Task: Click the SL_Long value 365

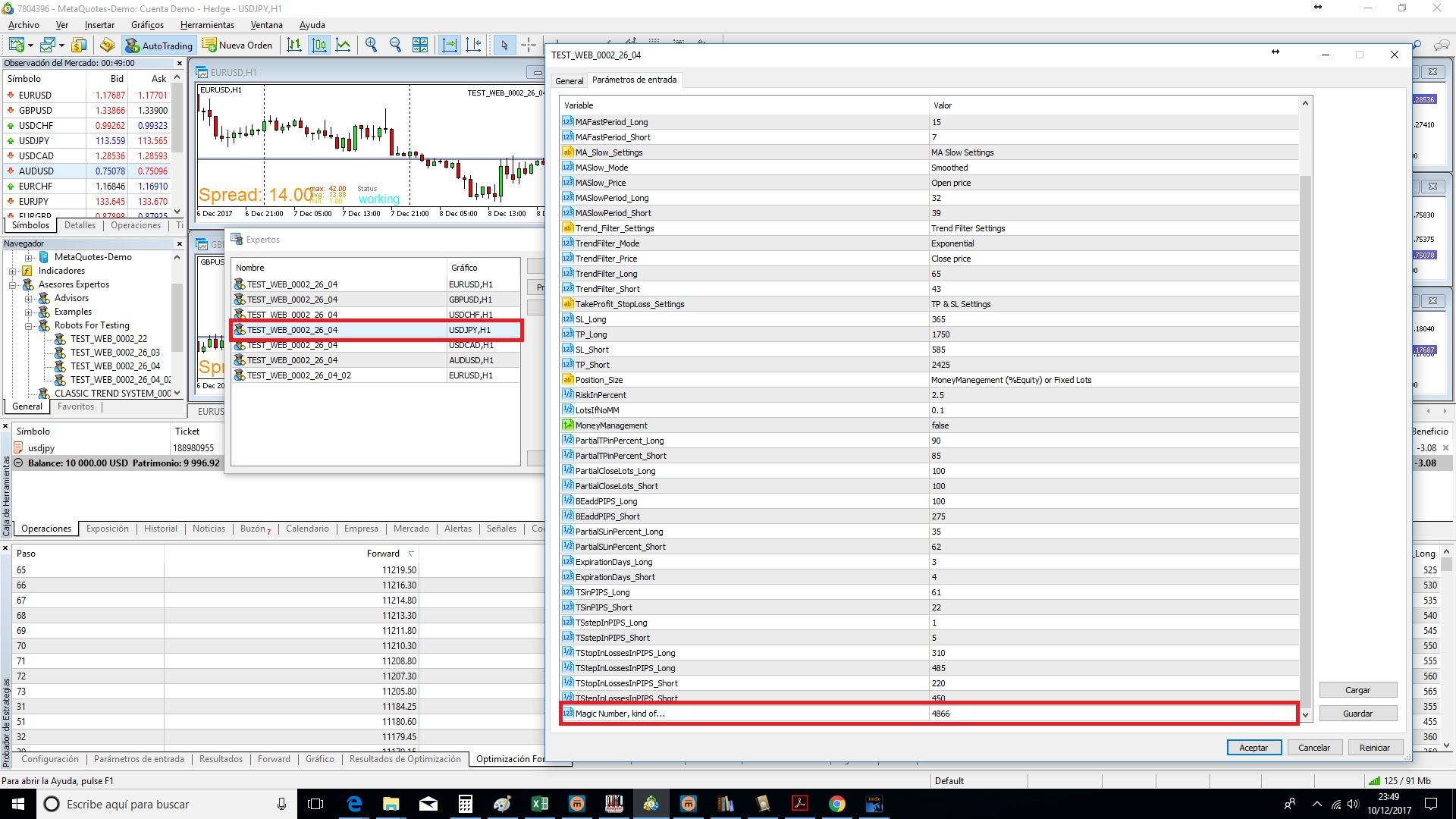Action: [1115, 319]
